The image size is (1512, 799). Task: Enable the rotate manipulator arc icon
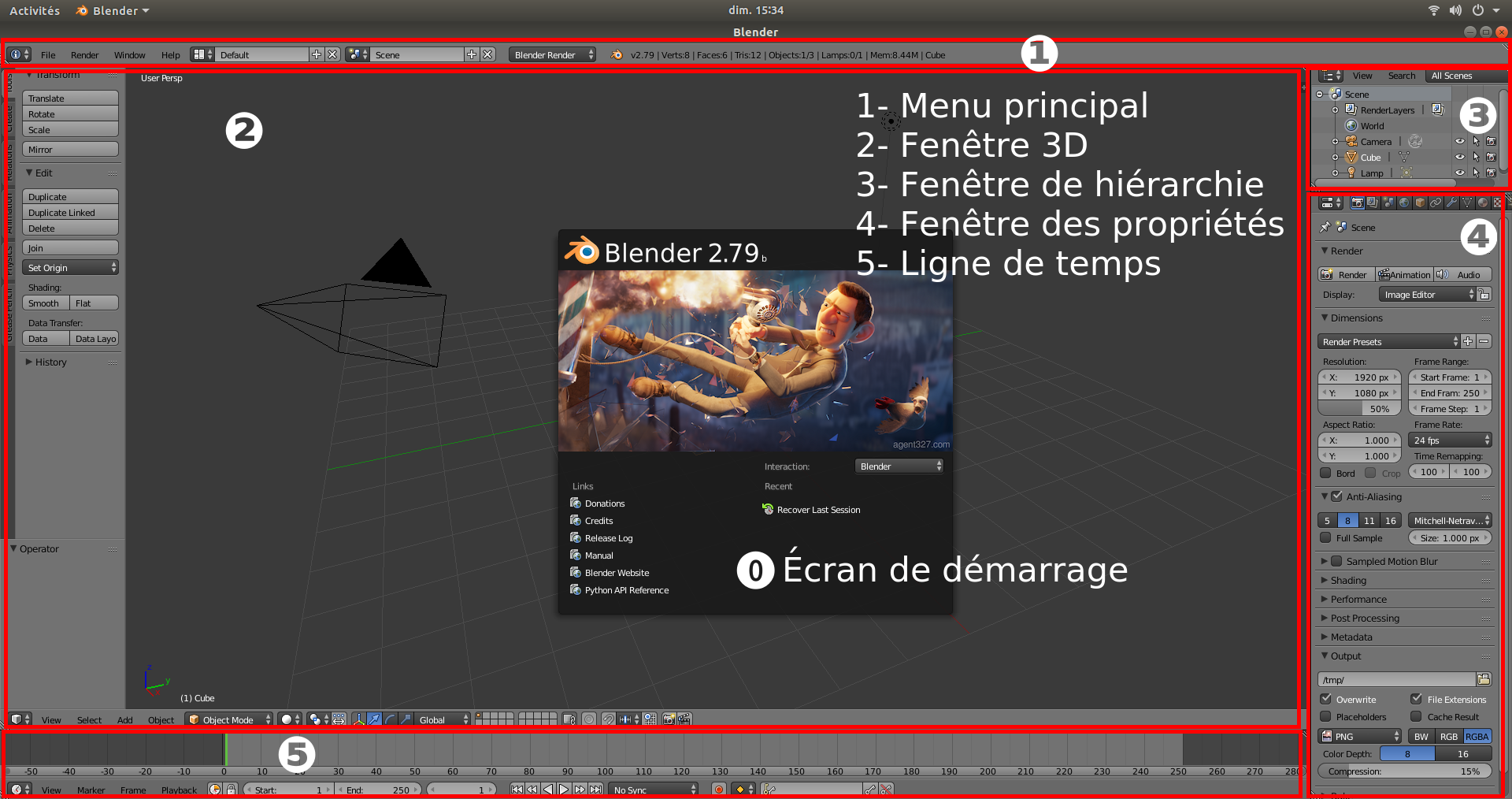[x=390, y=719]
